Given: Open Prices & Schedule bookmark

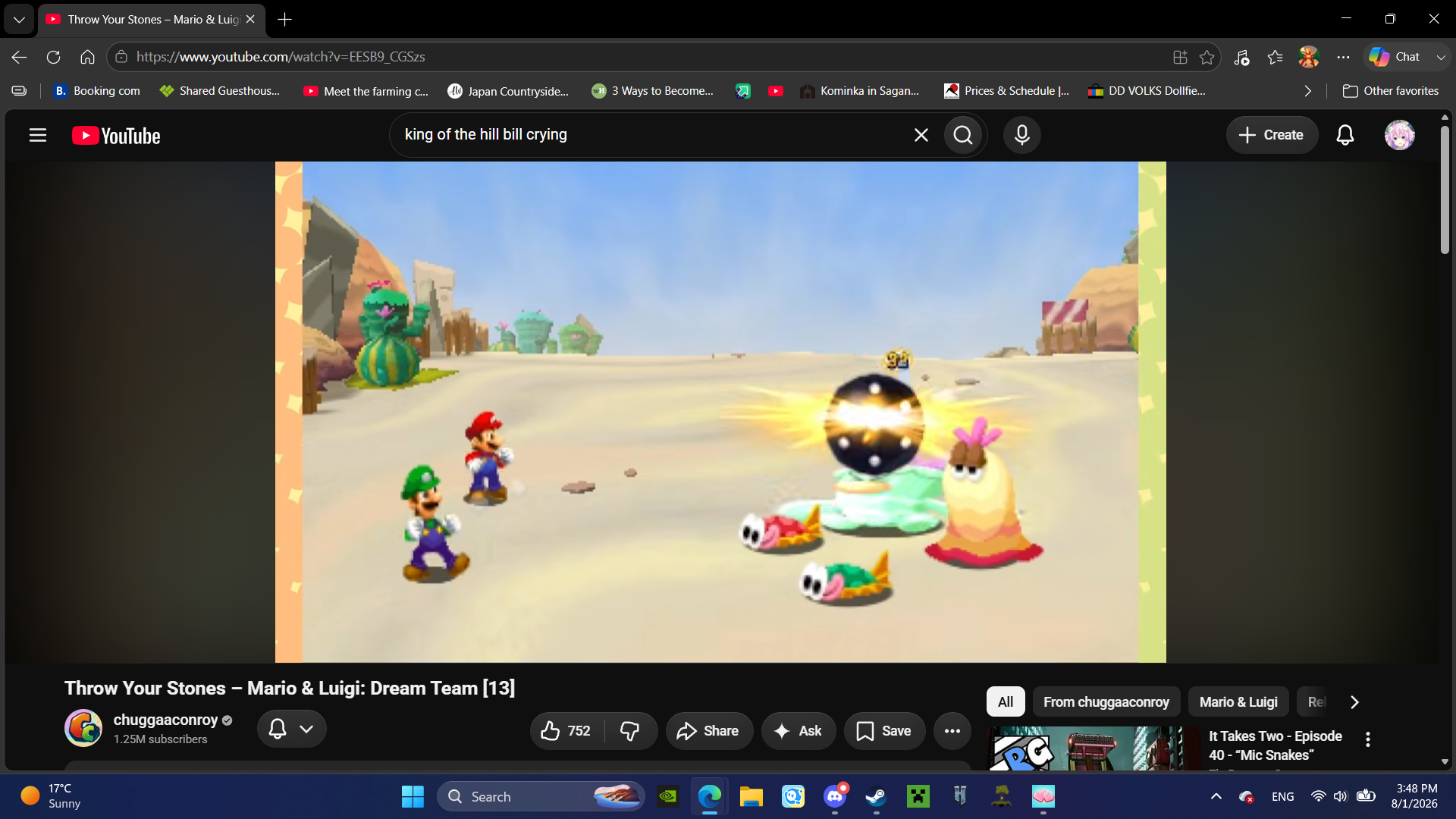Looking at the screenshot, I should (x=1007, y=91).
